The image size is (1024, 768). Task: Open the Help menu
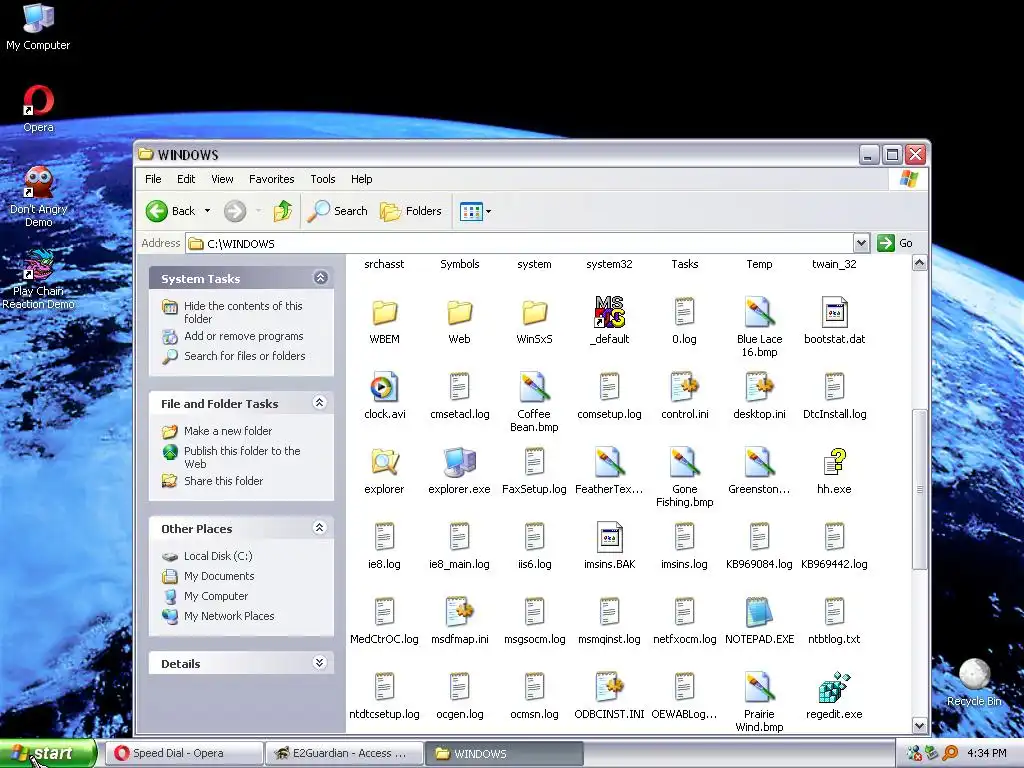click(x=361, y=179)
